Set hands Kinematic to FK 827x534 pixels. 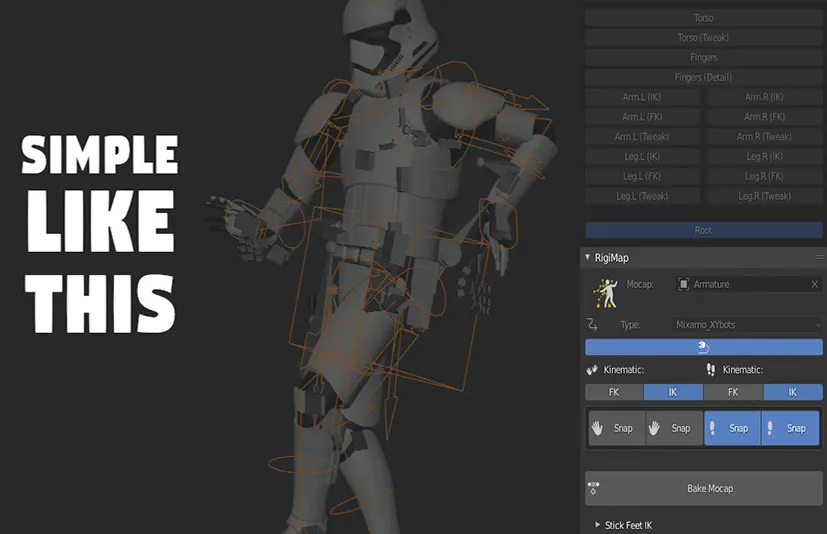click(x=614, y=392)
